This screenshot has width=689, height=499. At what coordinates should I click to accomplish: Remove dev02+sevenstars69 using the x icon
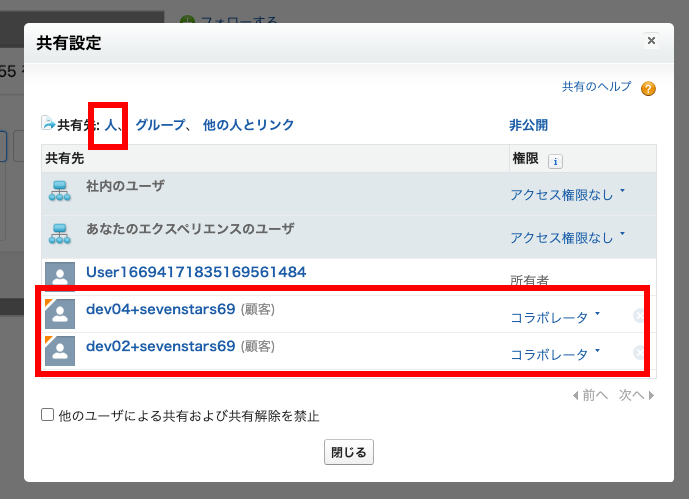[x=638, y=352]
